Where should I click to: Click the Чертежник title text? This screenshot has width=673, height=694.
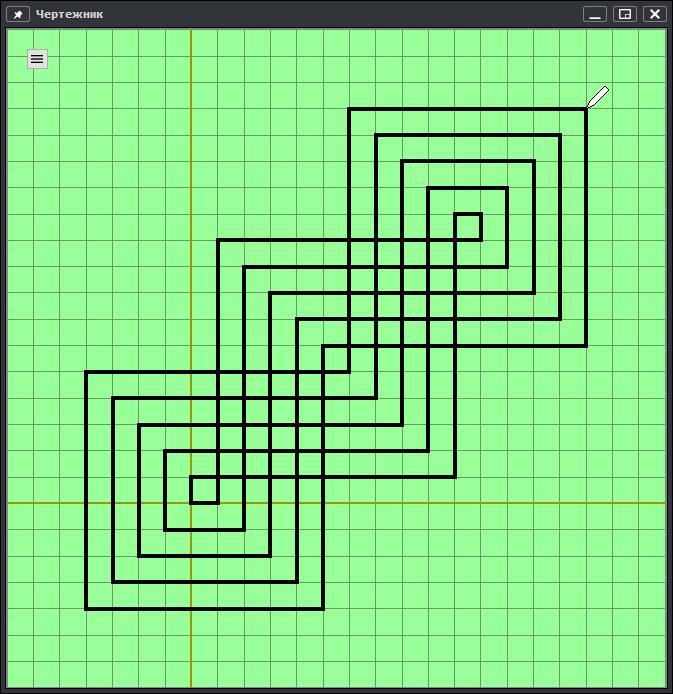69,14
